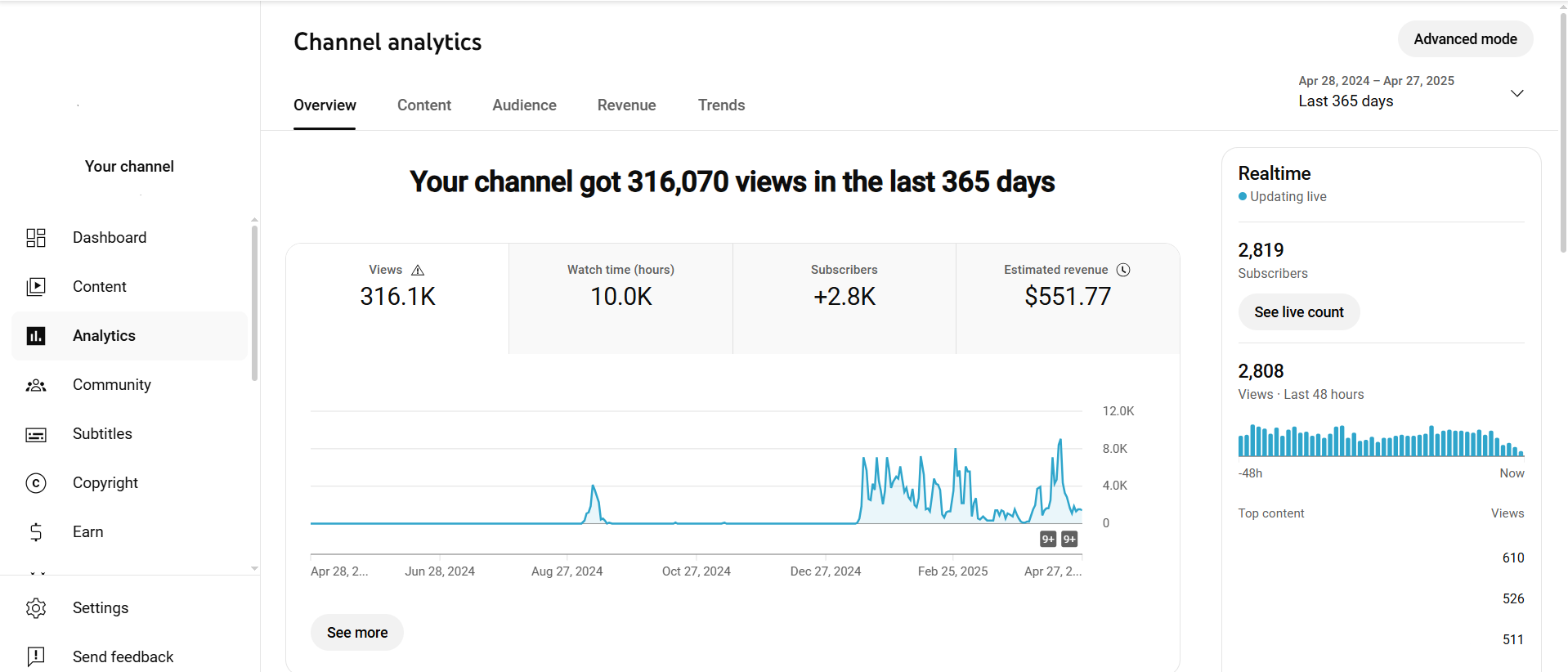The width and height of the screenshot is (1568, 672).
Task: Click the clock icon beside Estimated revenue
Action: (1123, 270)
